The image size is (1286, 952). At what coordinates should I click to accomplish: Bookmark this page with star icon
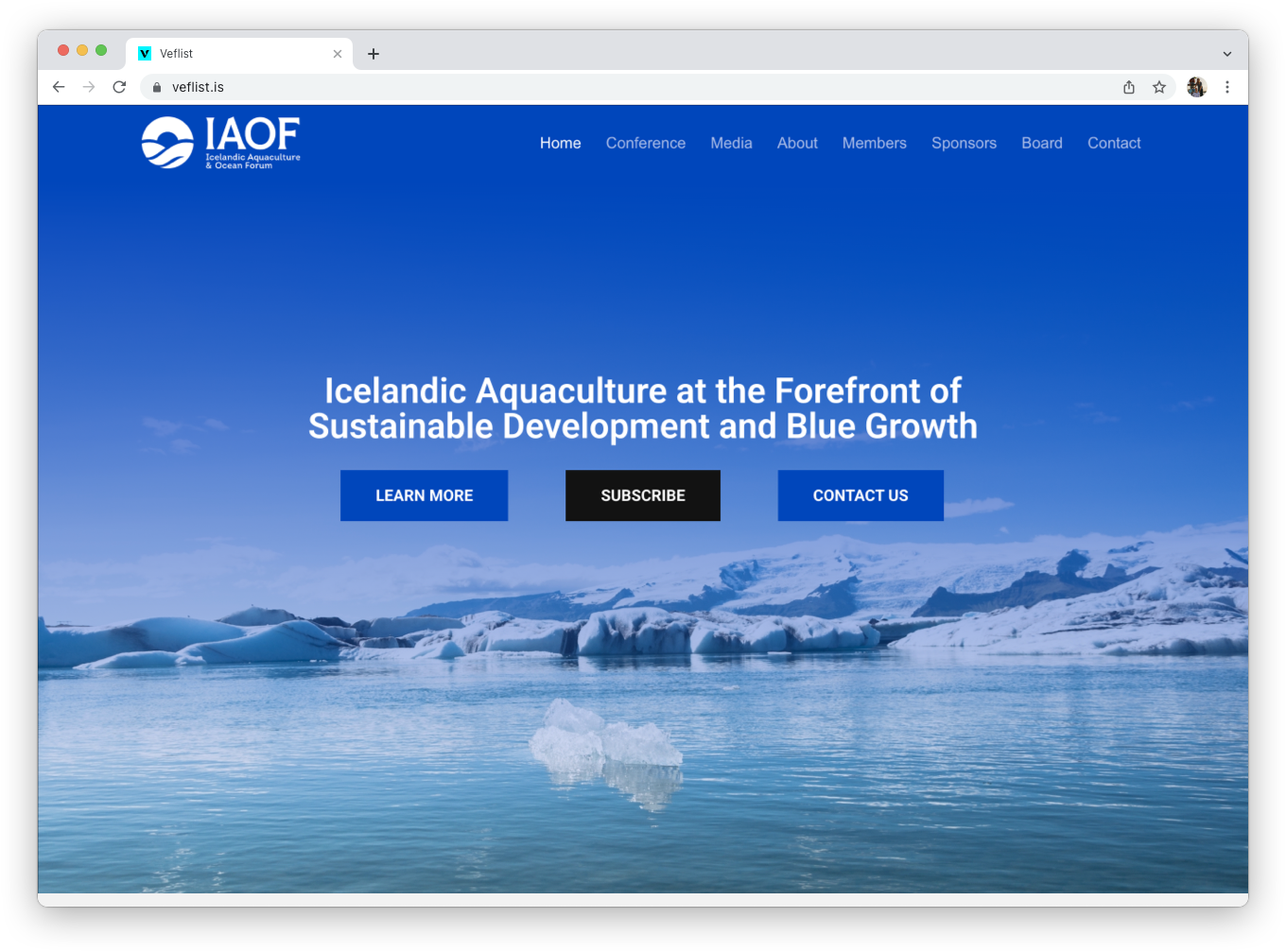pos(1159,87)
